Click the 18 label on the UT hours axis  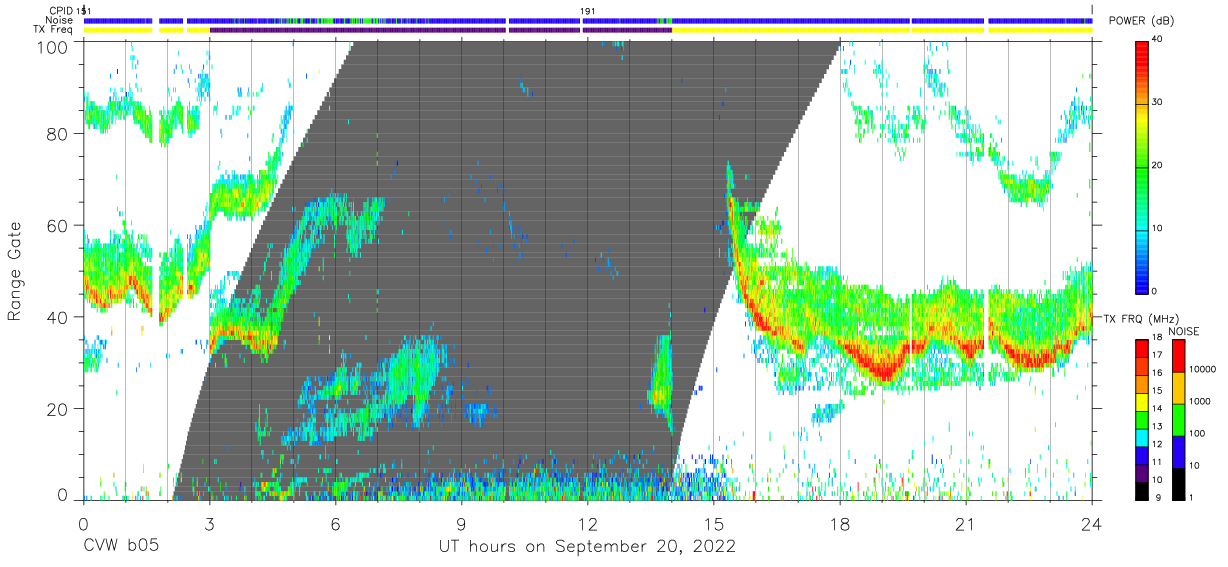point(839,523)
